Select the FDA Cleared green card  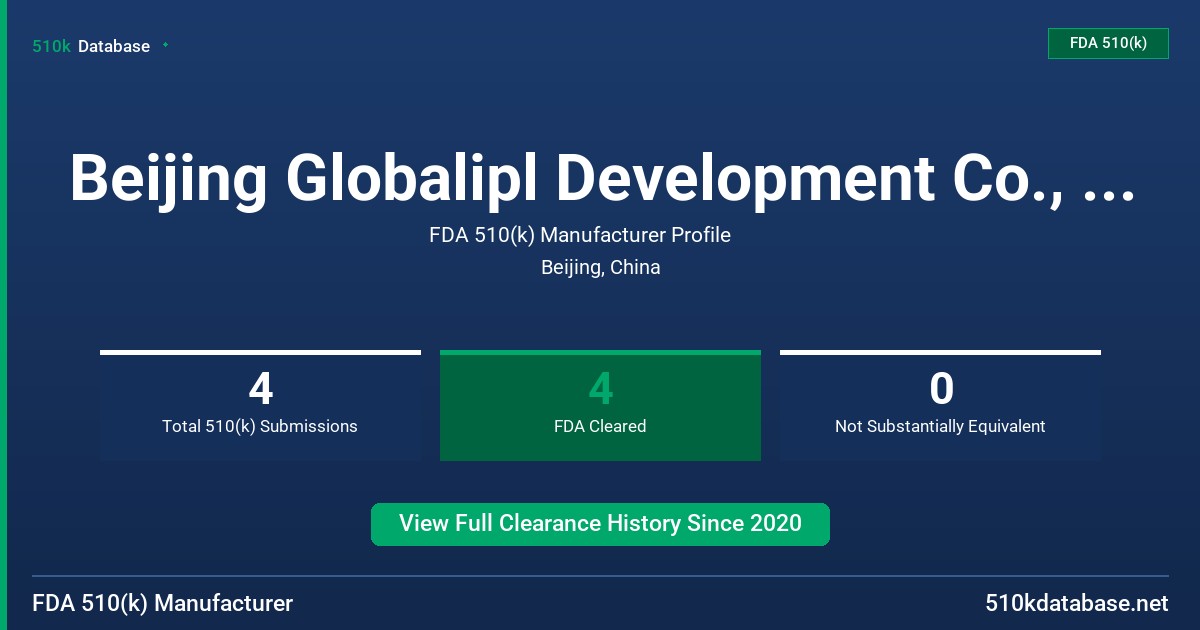tap(600, 406)
